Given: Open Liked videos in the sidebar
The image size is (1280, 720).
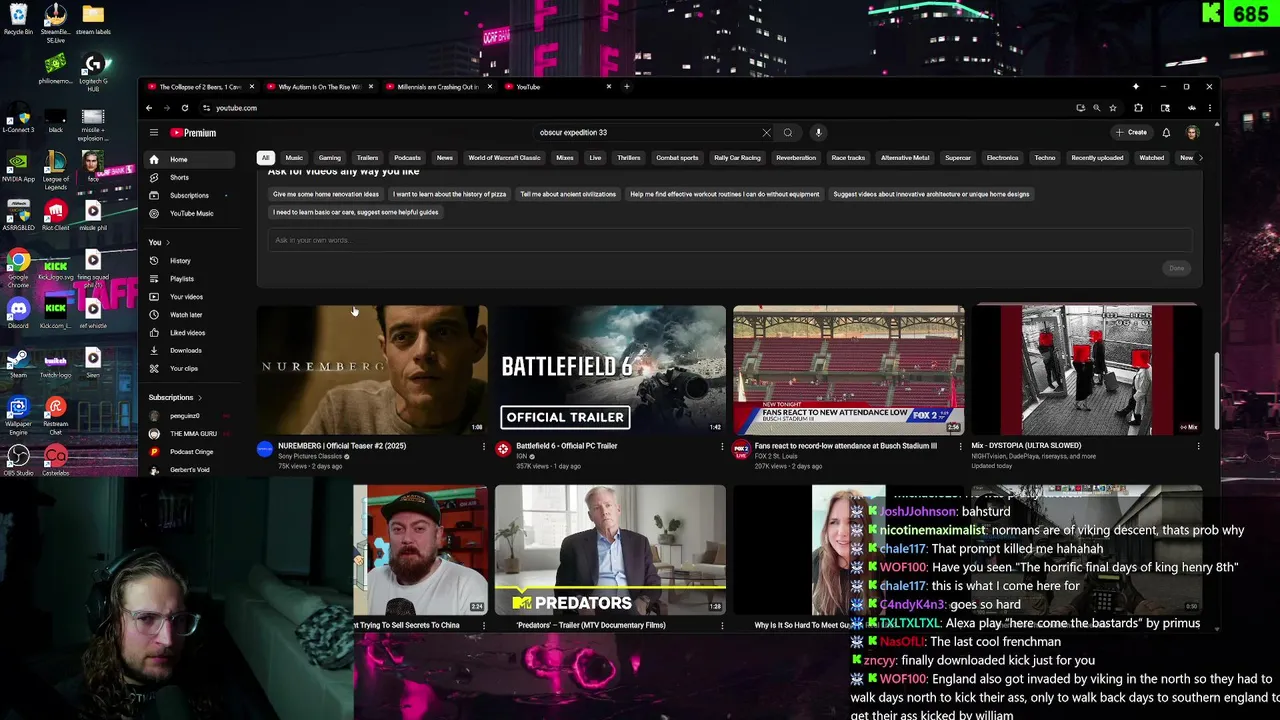Looking at the screenshot, I should (x=190, y=332).
